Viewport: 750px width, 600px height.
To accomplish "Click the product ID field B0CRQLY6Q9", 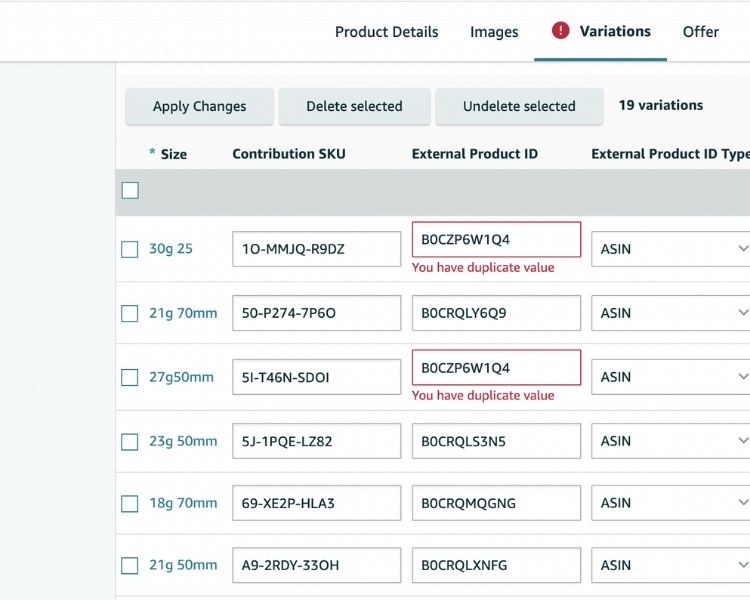I will [496, 313].
